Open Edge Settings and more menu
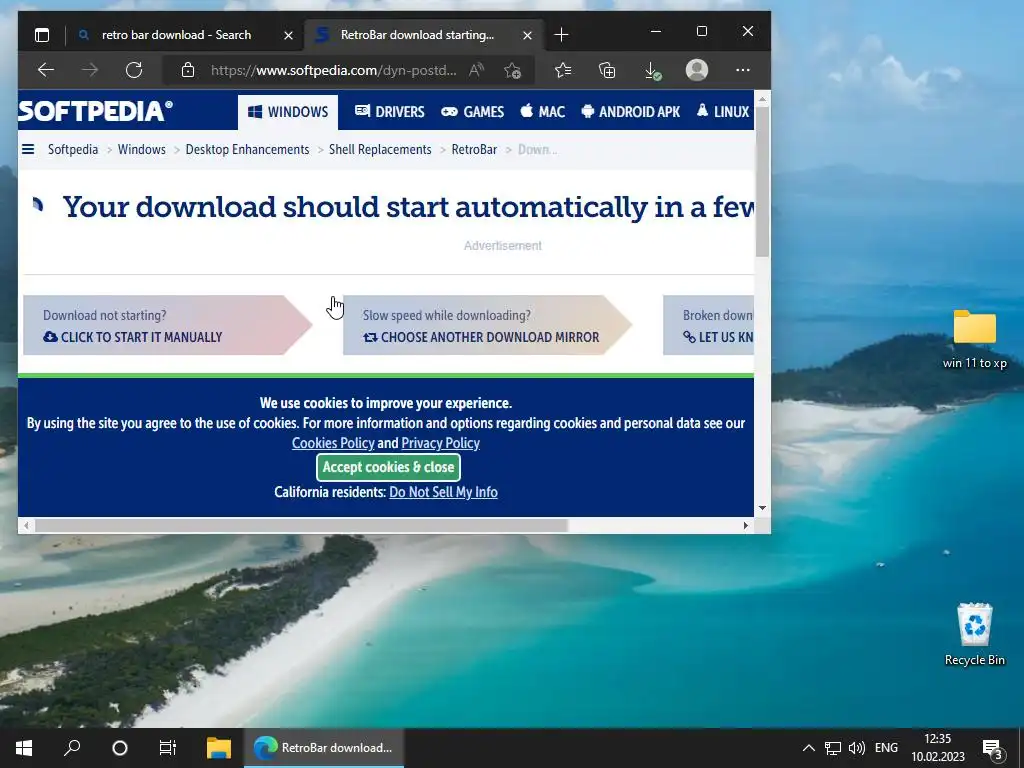Image resolution: width=1024 pixels, height=768 pixels. 743,70
